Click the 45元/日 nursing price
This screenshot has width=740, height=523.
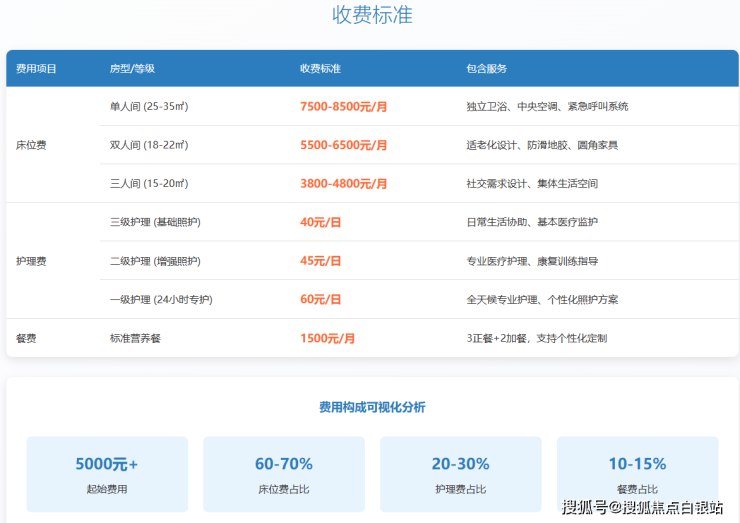[x=320, y=261]
